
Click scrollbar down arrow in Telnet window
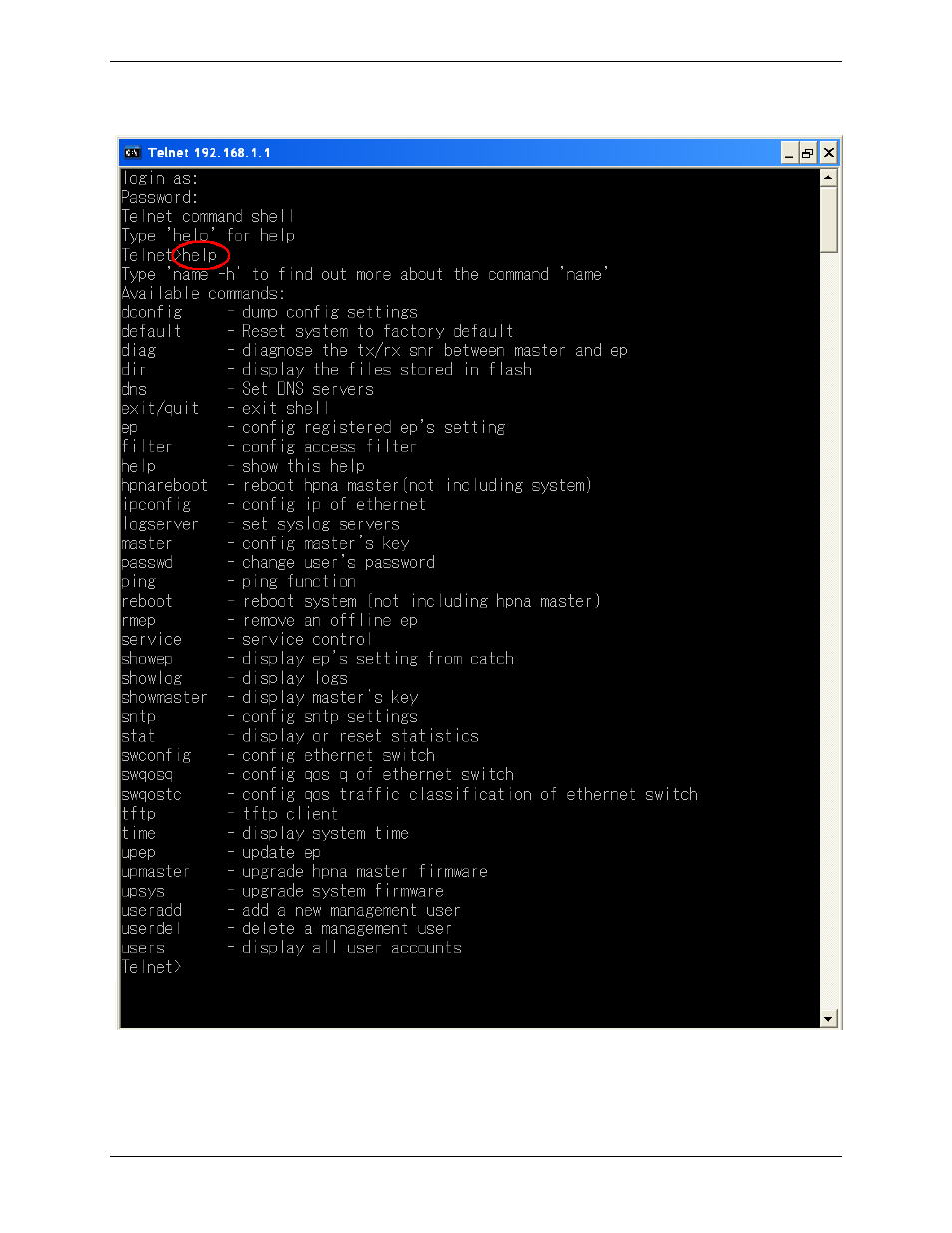click(x=829, y=1019)
